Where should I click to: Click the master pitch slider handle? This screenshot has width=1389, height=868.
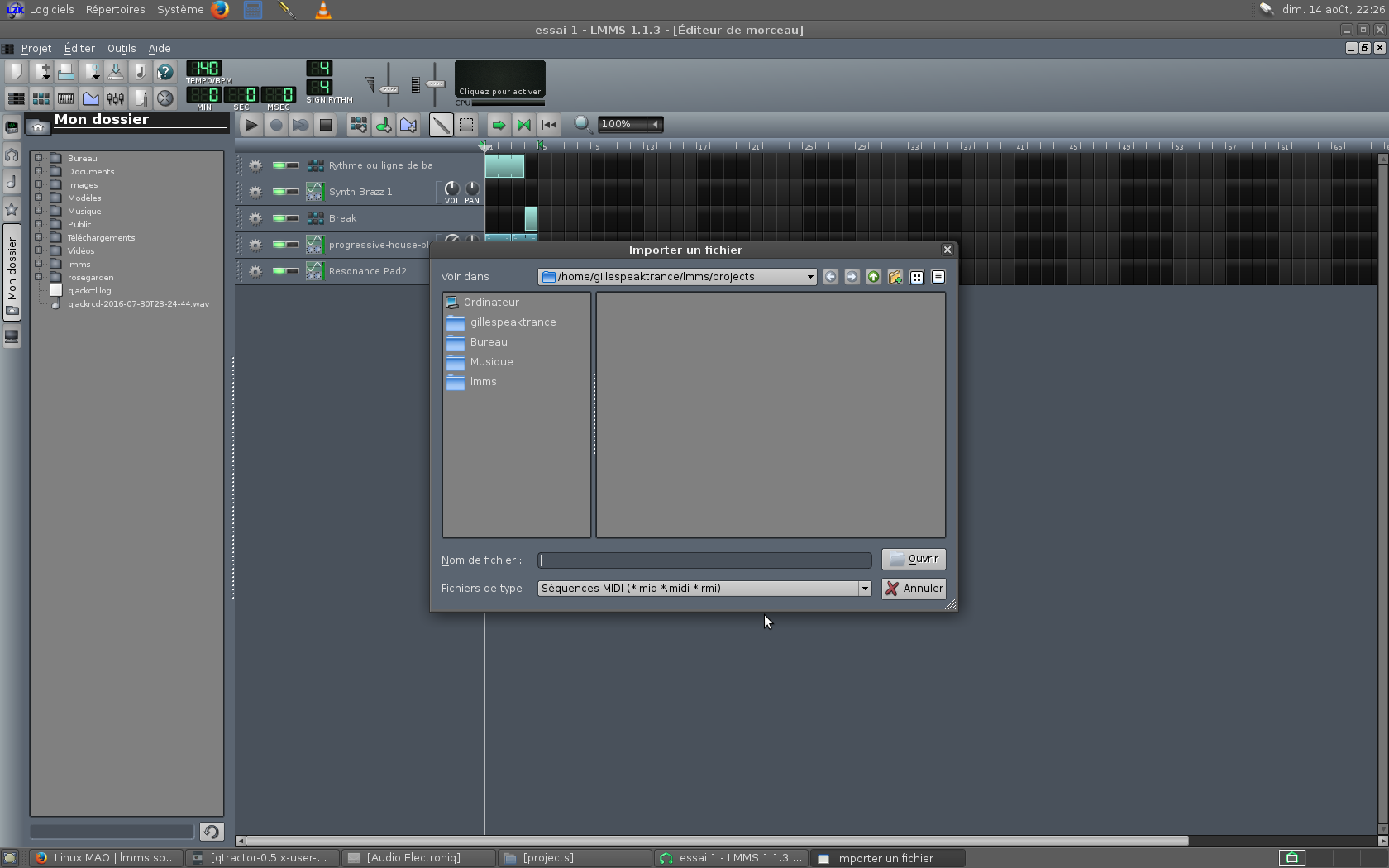(436, 83)
